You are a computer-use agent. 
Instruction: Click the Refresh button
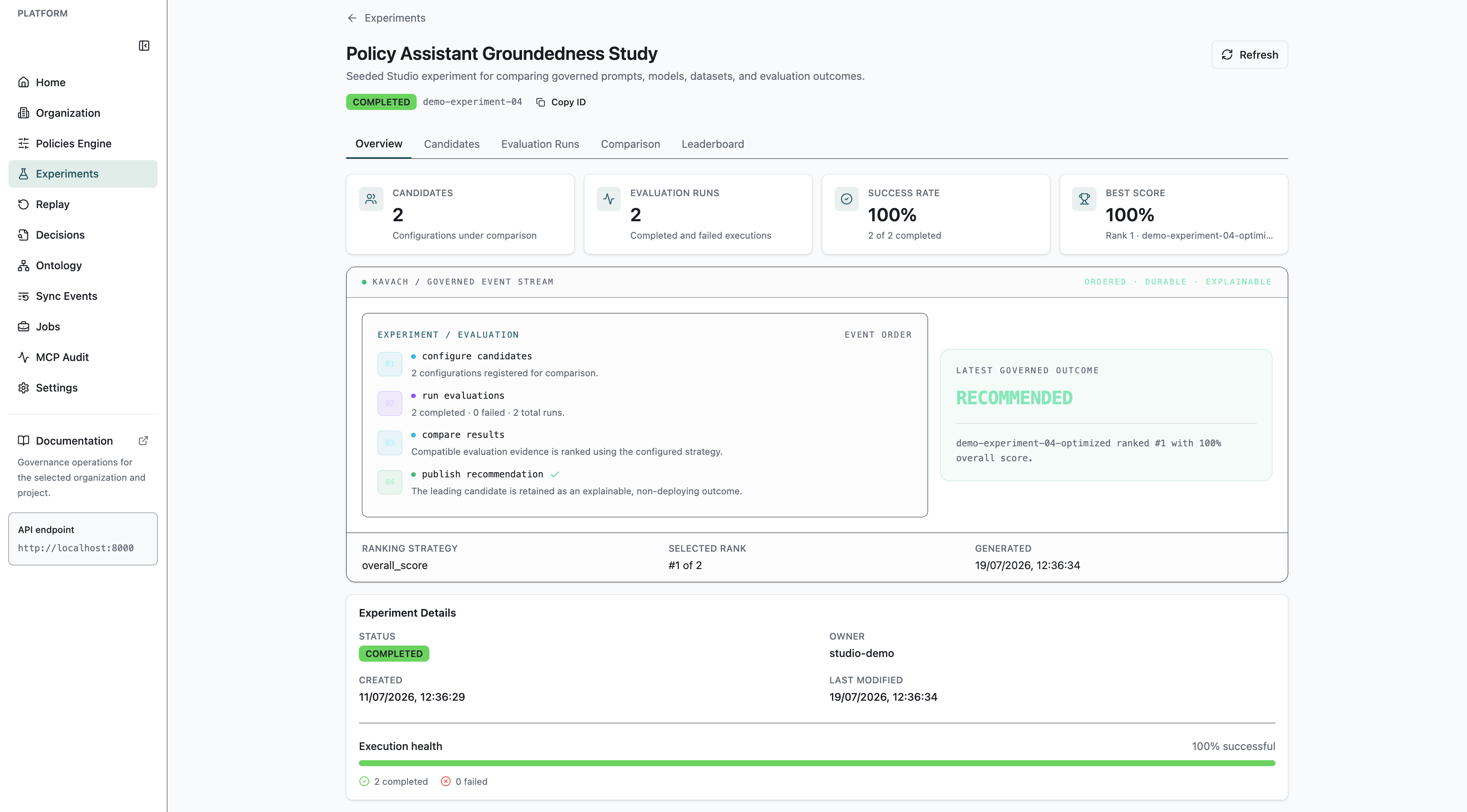point(1250,55)
